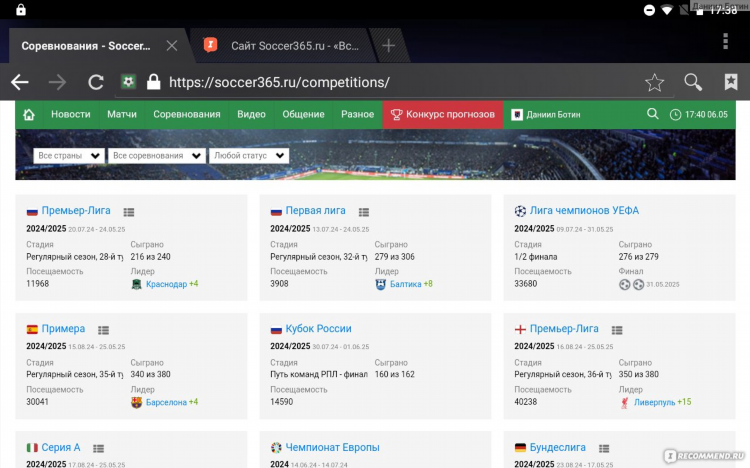Click '340 из 380' played value
Screen dimensions: 750x468
(150, 375)
